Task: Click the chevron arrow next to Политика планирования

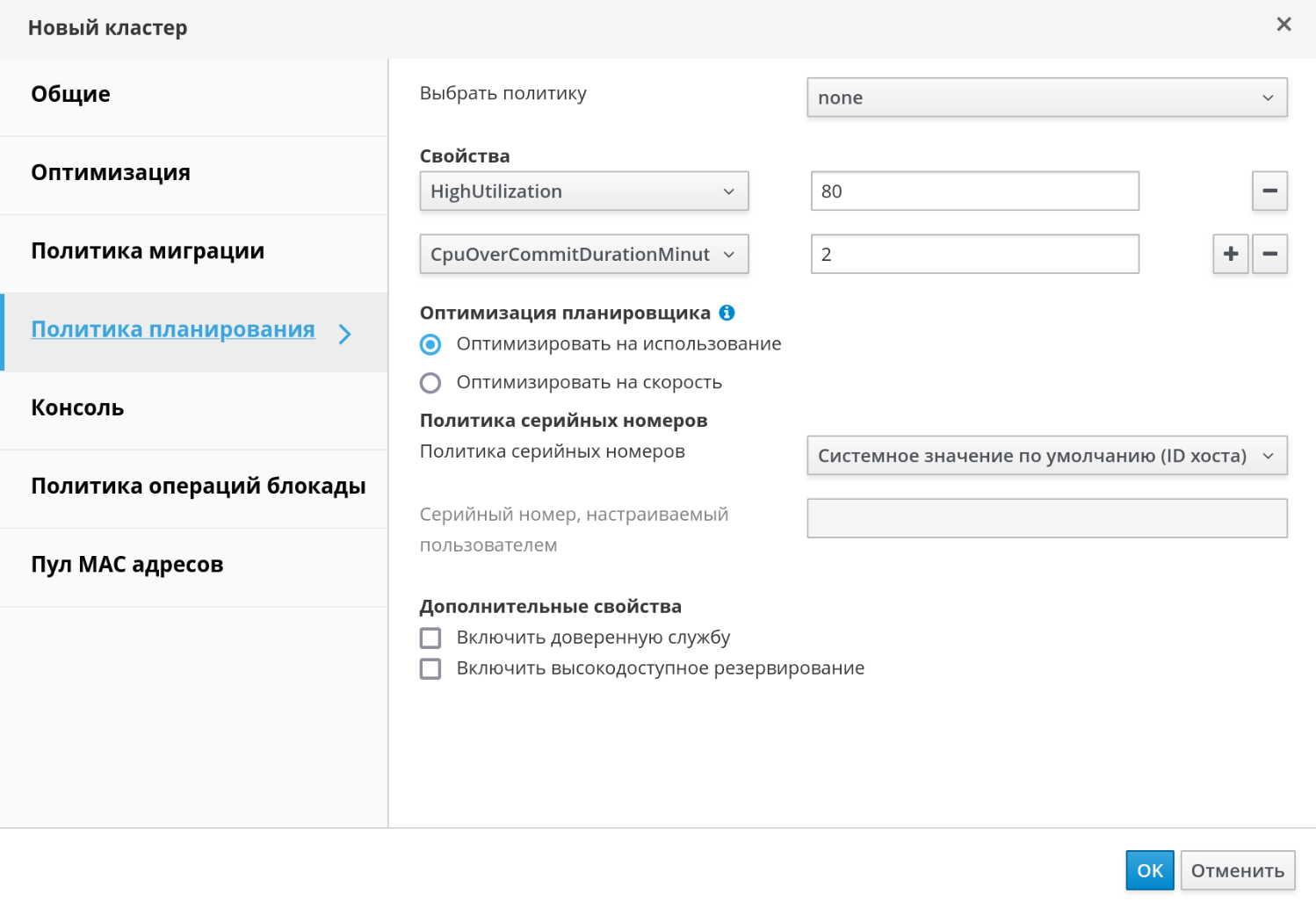Action: click(x=345, y=334)
